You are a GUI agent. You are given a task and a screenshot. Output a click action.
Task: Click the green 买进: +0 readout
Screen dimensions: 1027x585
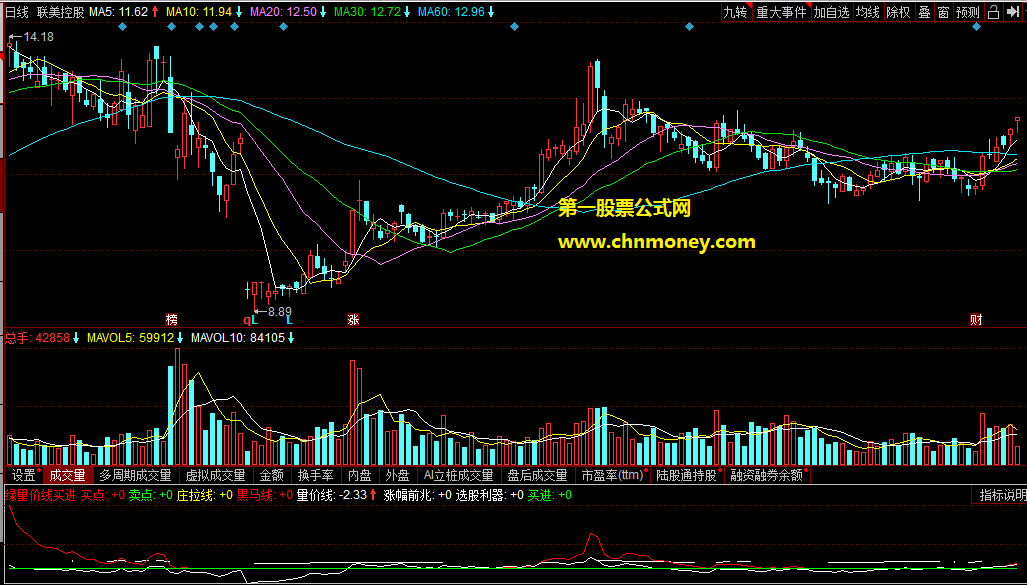point(550,495)
